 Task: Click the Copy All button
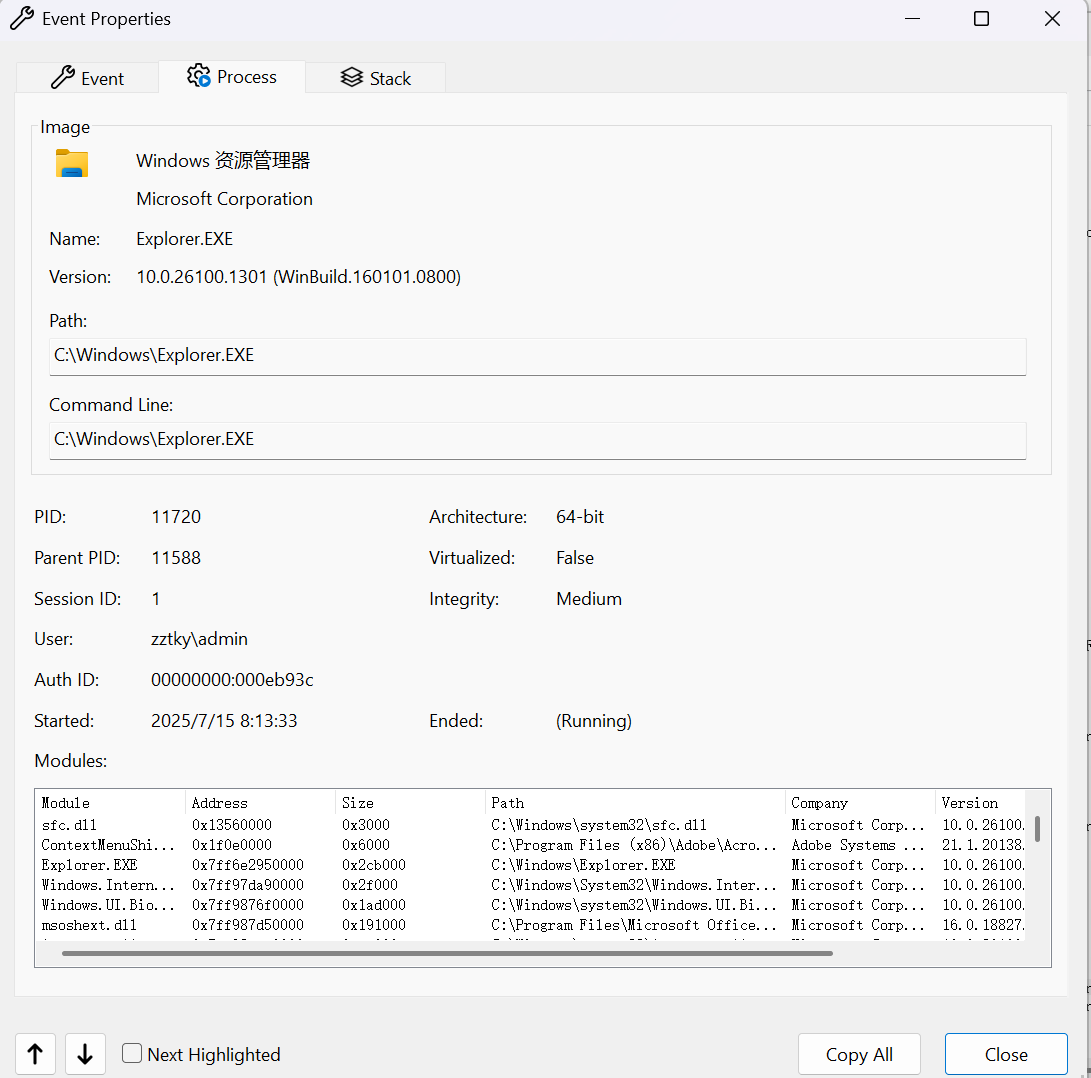(x=859, y=1054)
